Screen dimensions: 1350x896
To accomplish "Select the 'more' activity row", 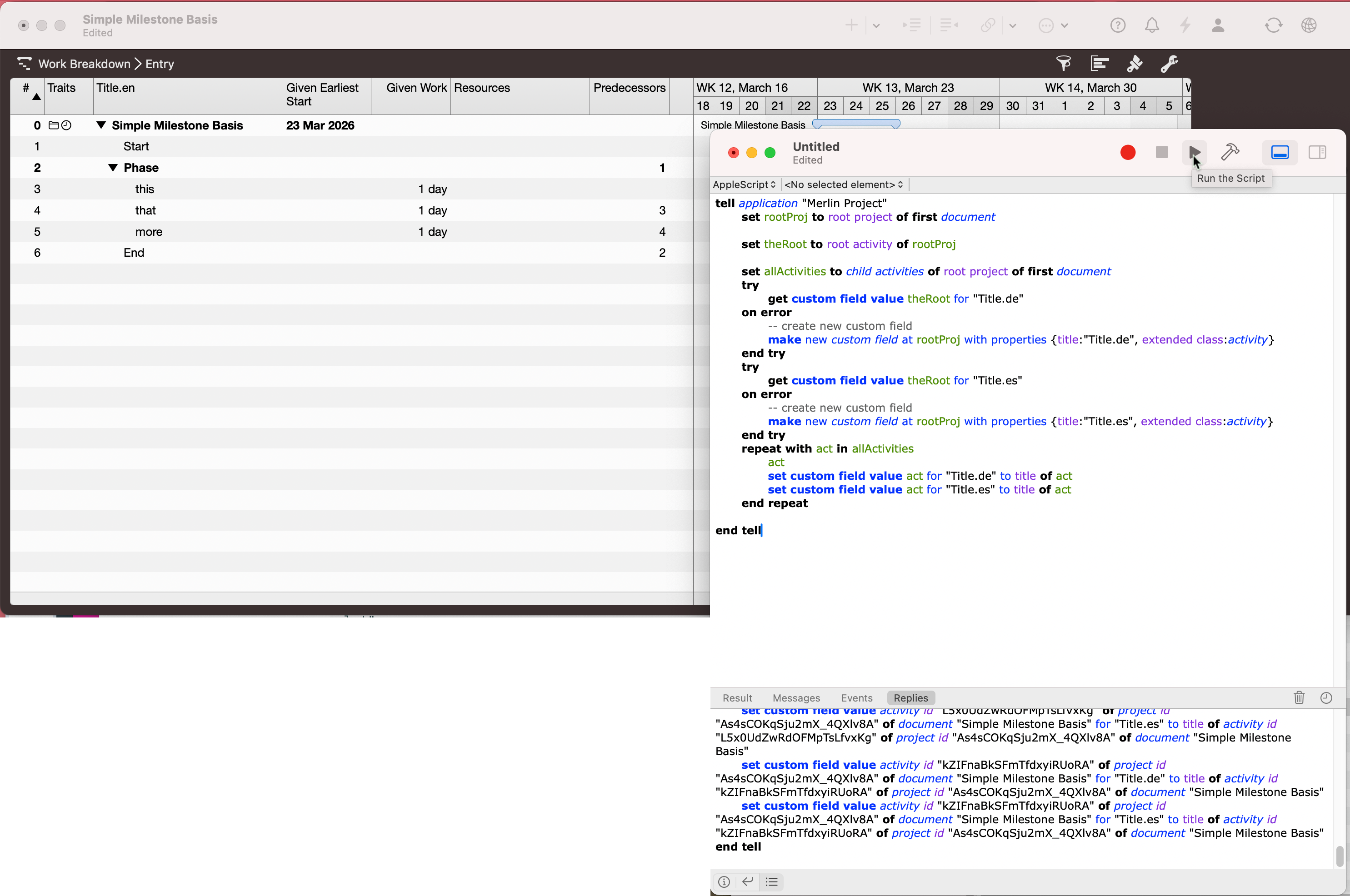I will coord(351,231).
